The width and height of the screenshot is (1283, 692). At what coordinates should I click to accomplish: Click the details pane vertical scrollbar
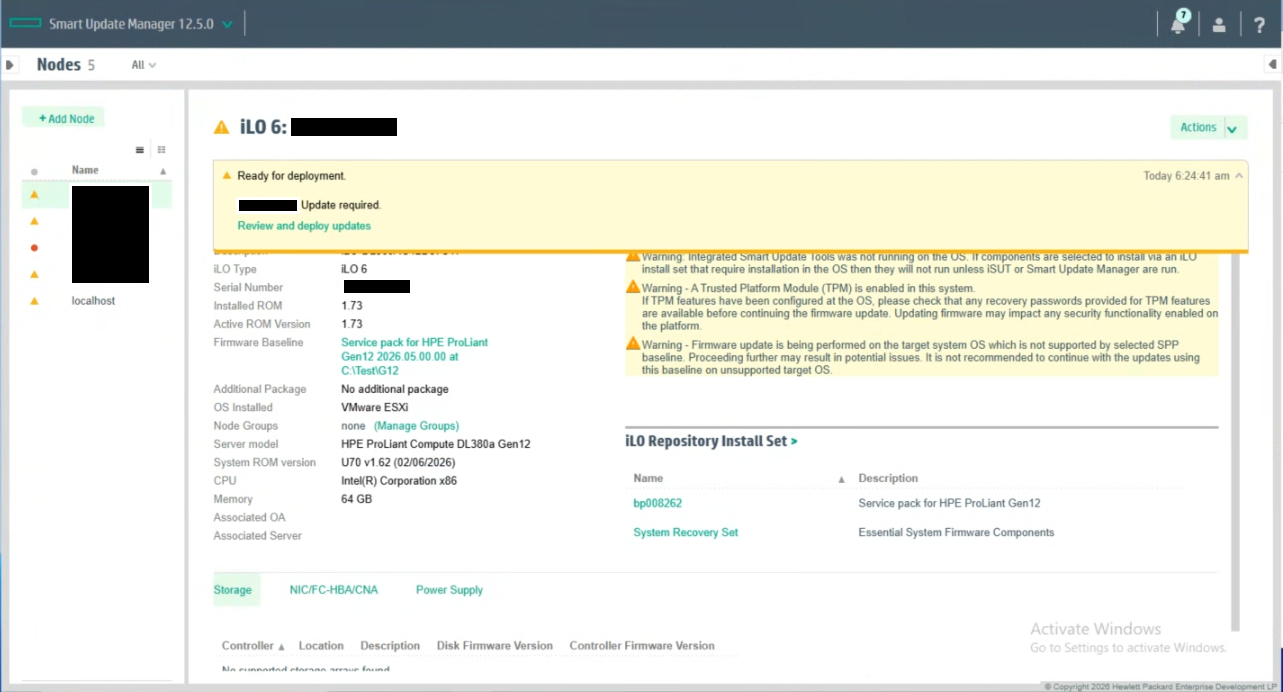[x=1236, y=440]
